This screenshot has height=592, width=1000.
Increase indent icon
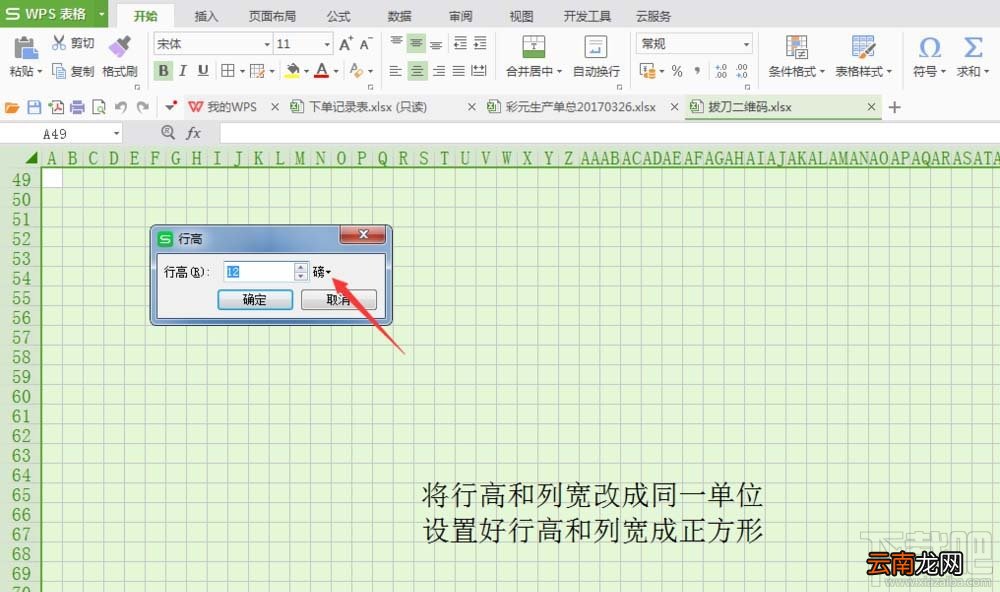tap(480, 43)
